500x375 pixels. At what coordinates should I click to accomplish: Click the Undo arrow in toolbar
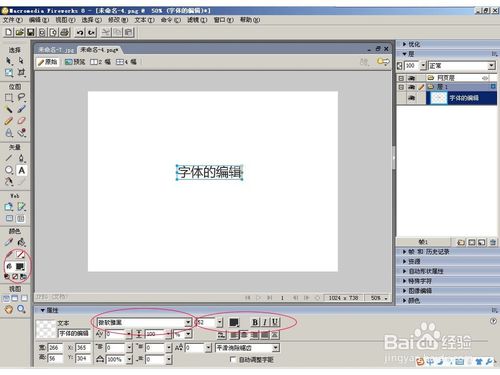coord(80,32)
